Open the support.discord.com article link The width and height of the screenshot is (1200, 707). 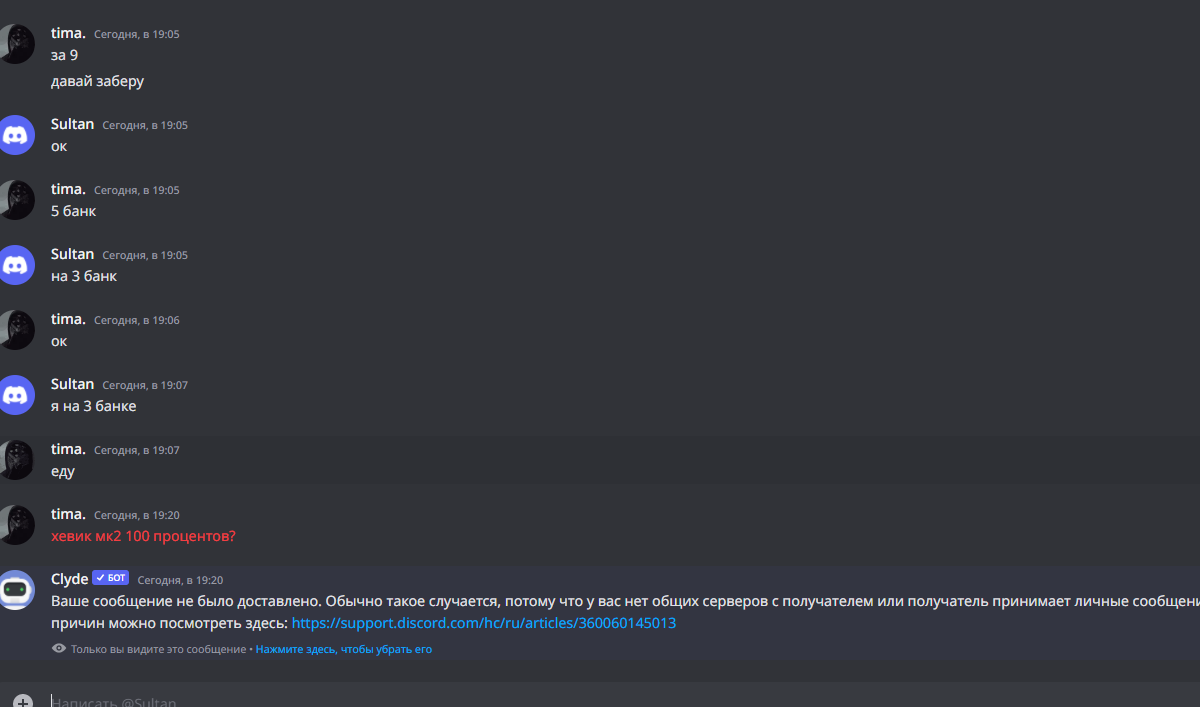point(484,623)
